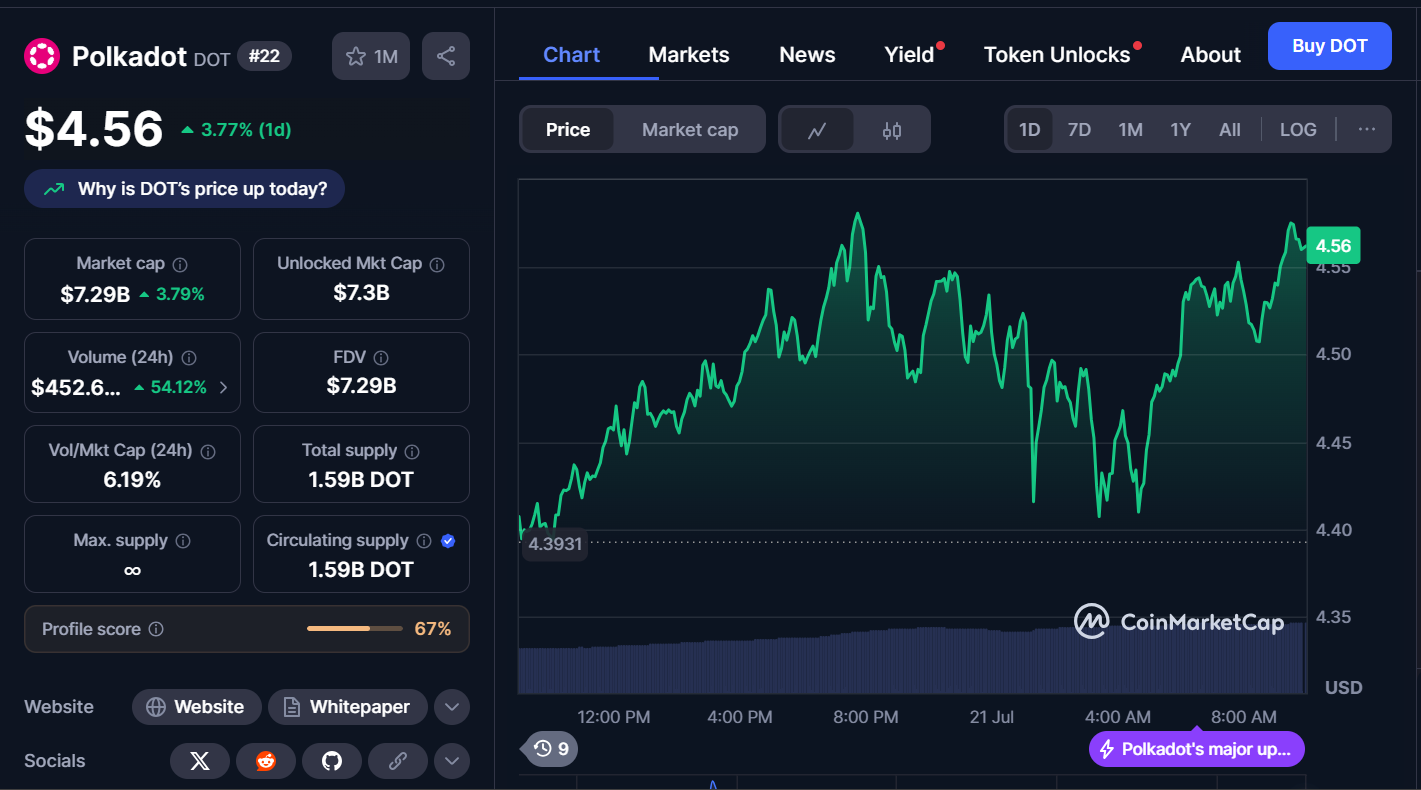Open the Token Unlocks tab

pyautogui.click(x=1057, y=55)
